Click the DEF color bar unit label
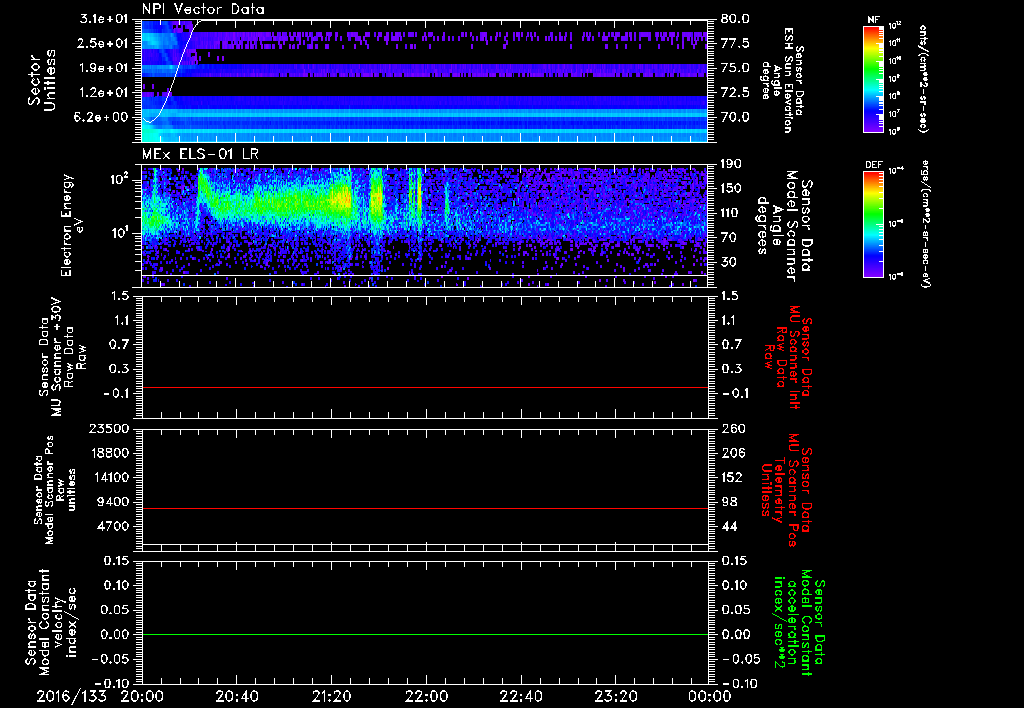Screen dimensions: 1024x708 [924, 224]
